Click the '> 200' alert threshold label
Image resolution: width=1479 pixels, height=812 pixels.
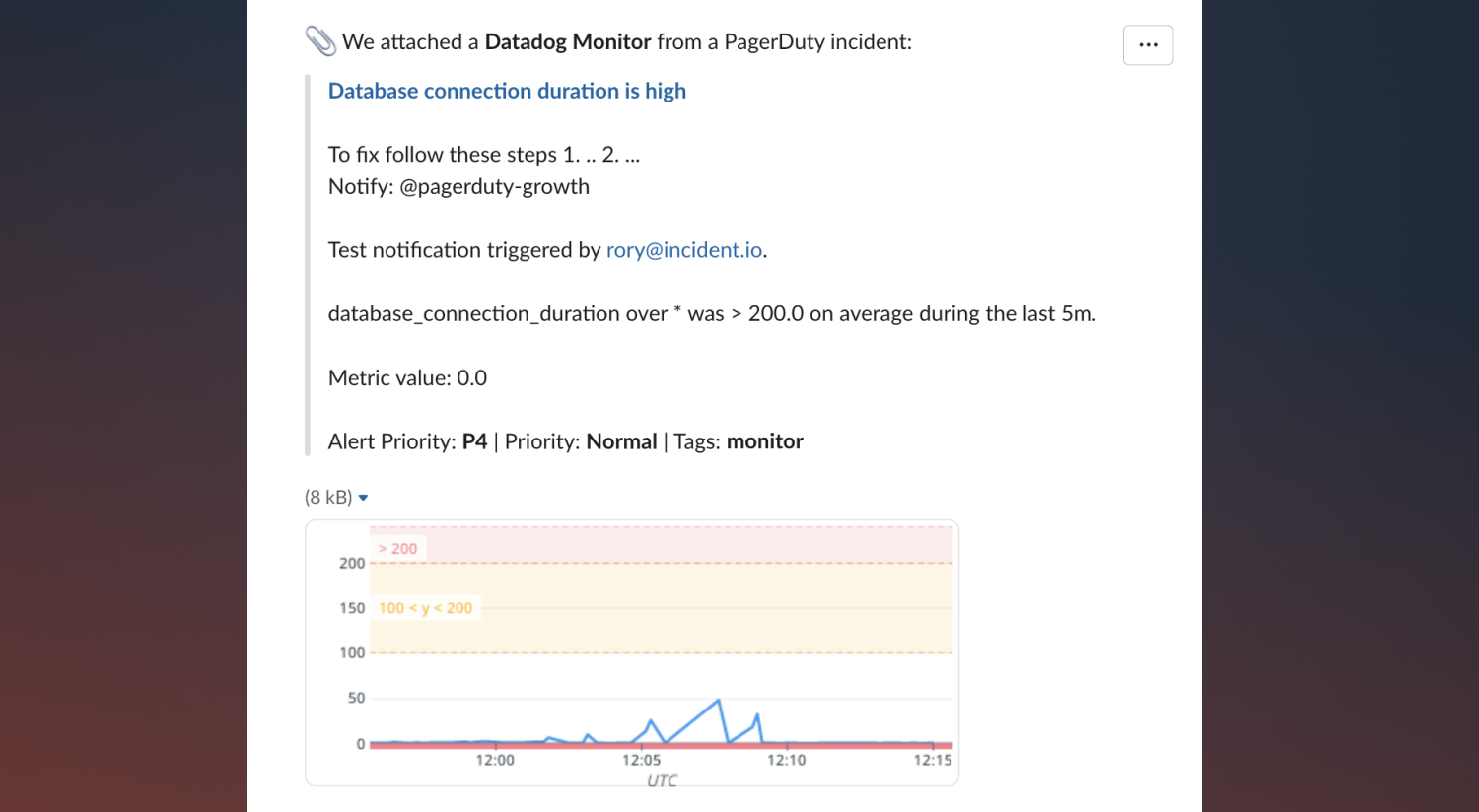pos(397,549)
